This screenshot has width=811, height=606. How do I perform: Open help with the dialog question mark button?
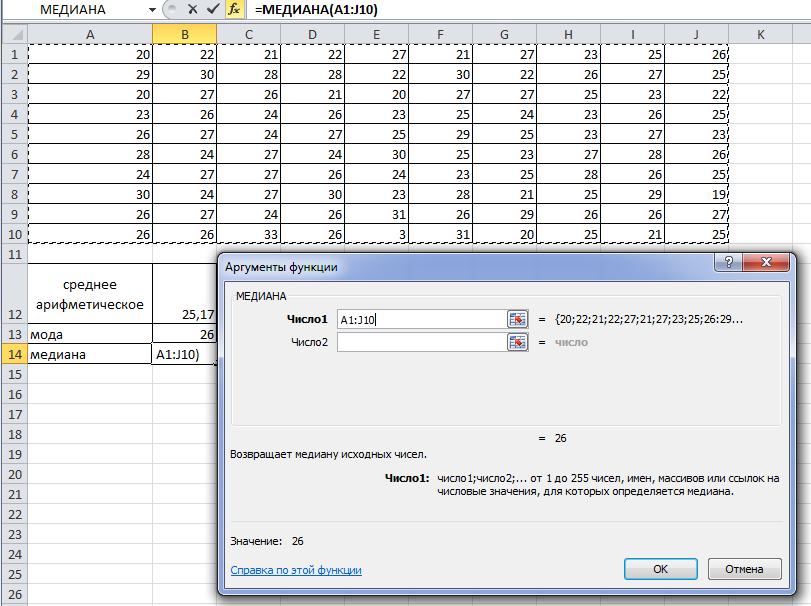point(728,262)
